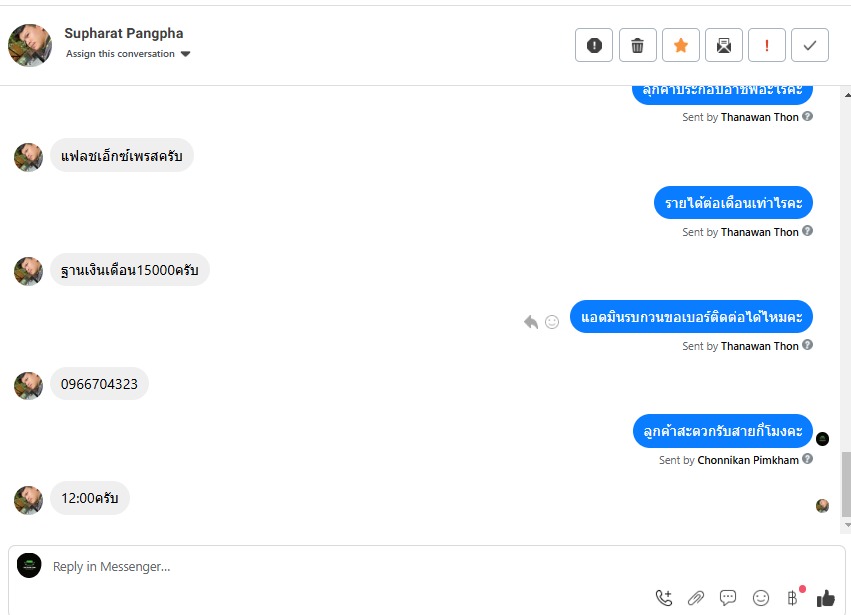
Task: Flag conversation with red exclamation priority icon
Action: pyautogui.click(x=766, y=45)
